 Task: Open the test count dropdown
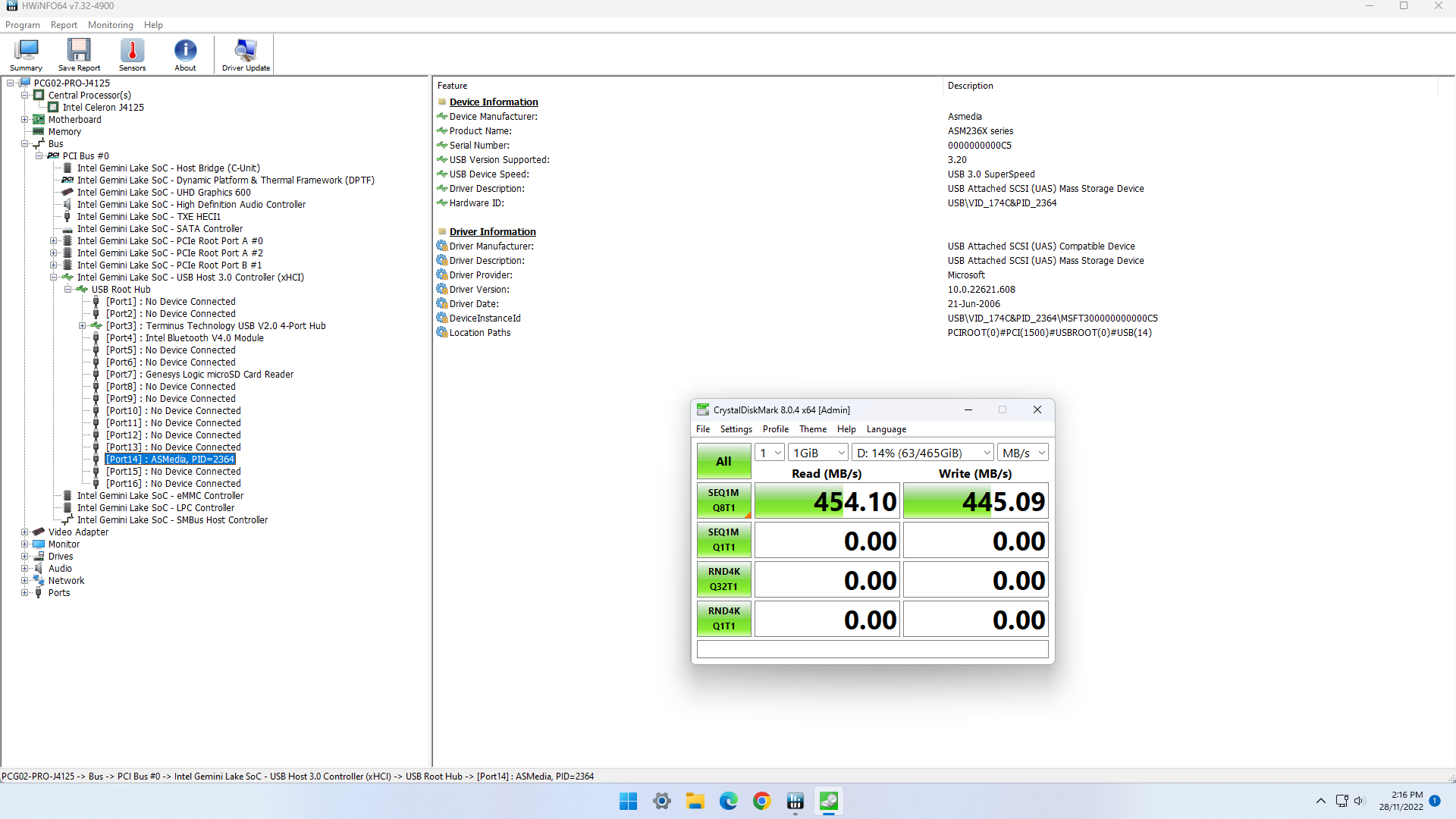coord(770,453)
